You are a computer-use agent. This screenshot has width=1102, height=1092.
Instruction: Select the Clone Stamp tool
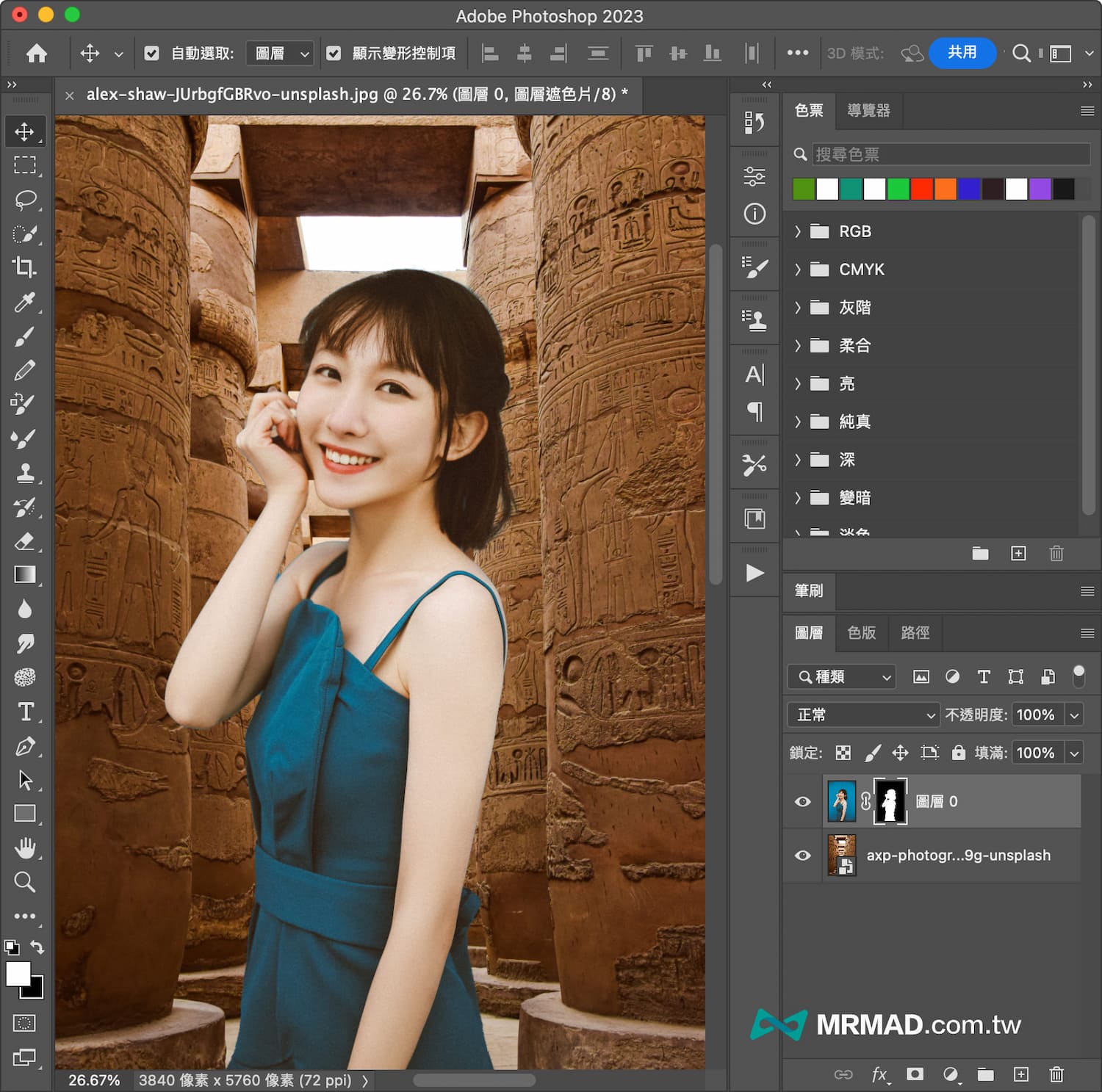point(24,474)
